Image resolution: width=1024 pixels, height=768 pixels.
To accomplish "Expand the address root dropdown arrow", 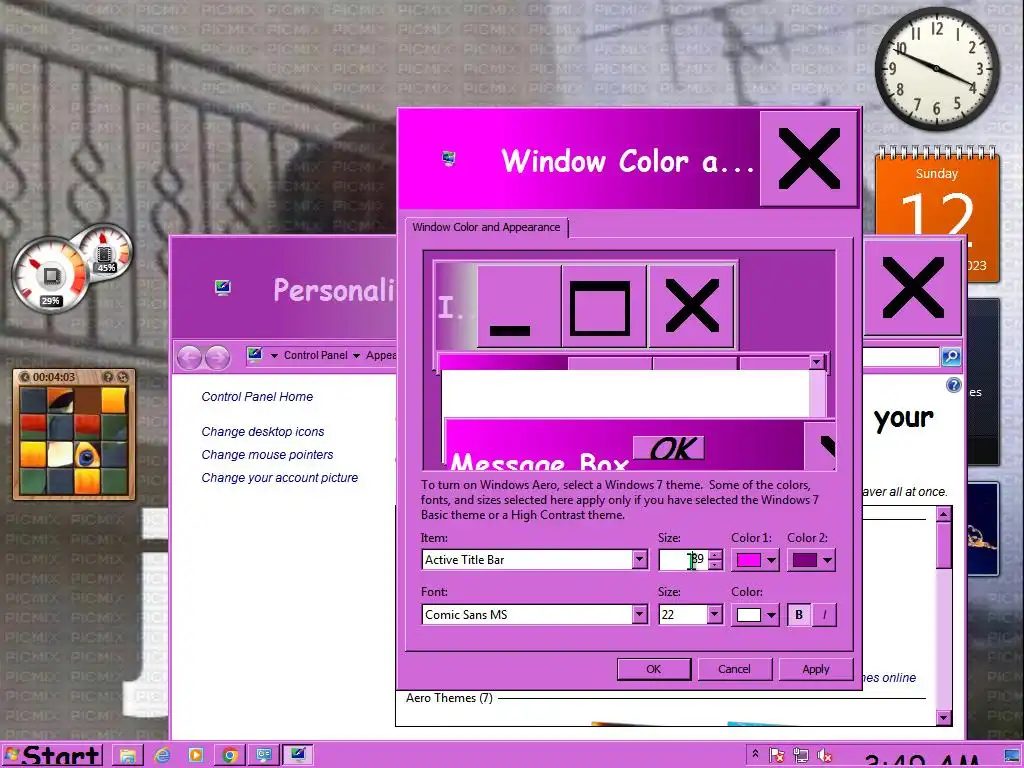I will [274, 356].
